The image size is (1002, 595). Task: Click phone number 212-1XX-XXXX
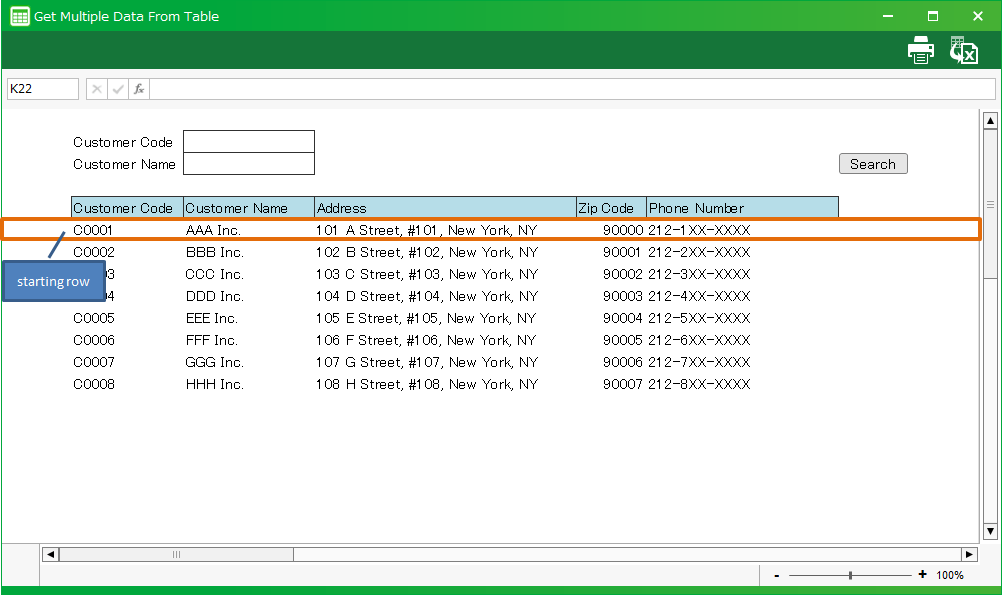pyautogui.click(x=699, y=230)
